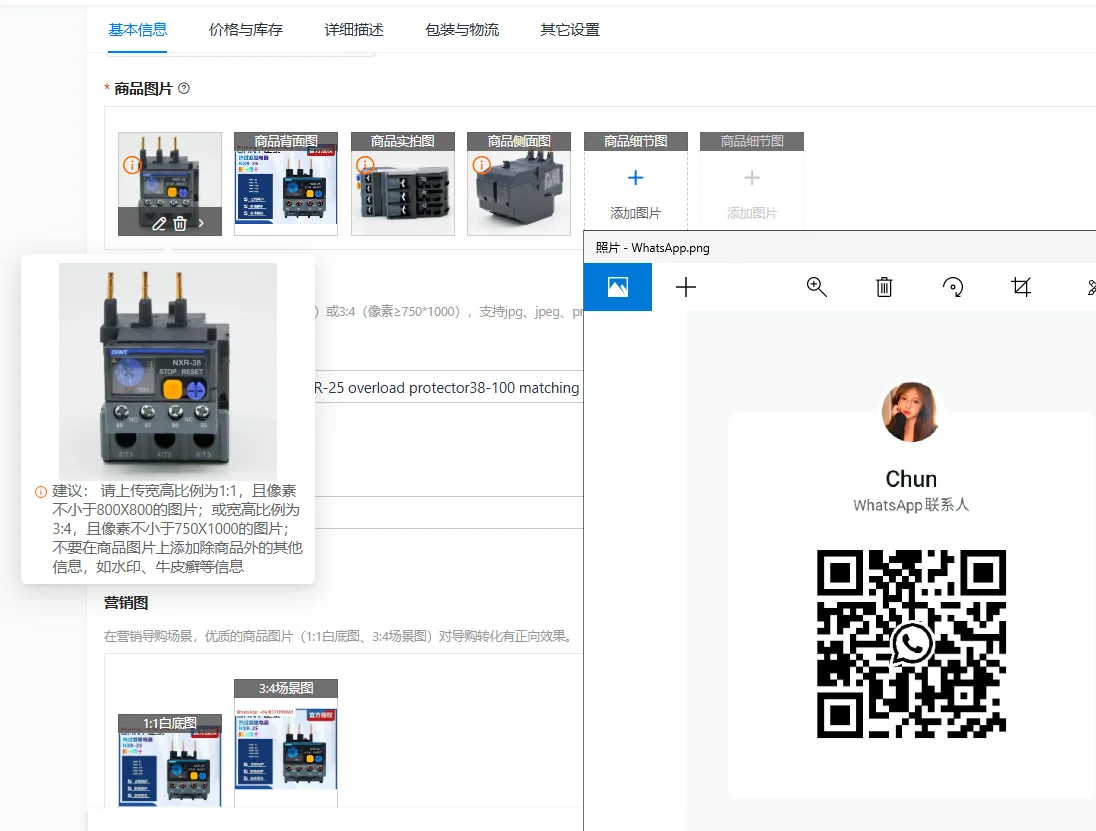Rotate WhatsApp.png using the rotate icon

tap(952, 287)
